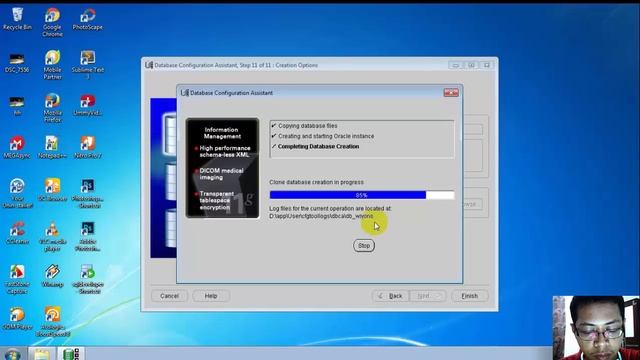Click Finish in the Creation Options window

469,296
